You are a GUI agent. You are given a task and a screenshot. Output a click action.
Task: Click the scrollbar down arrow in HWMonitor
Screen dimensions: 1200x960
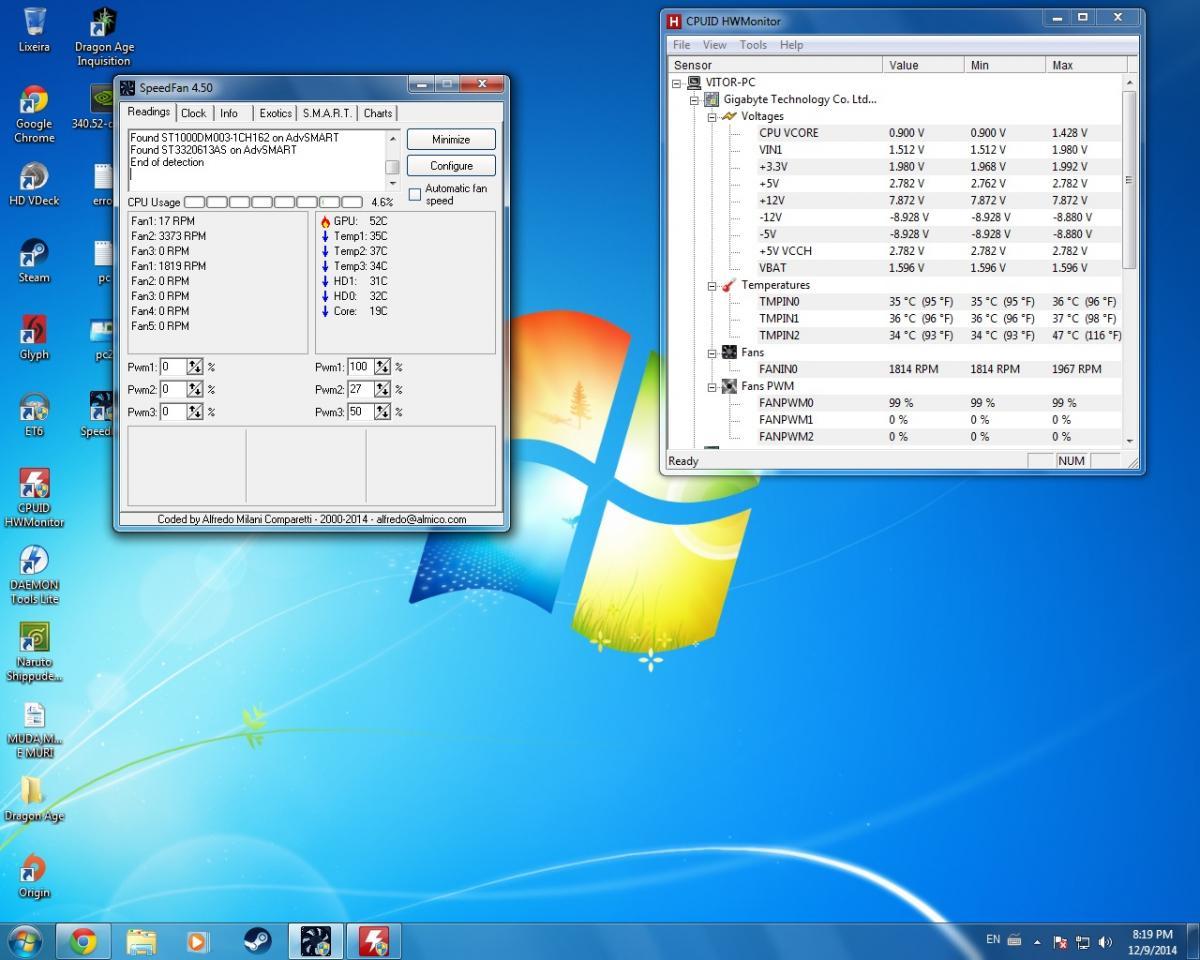1130,441
